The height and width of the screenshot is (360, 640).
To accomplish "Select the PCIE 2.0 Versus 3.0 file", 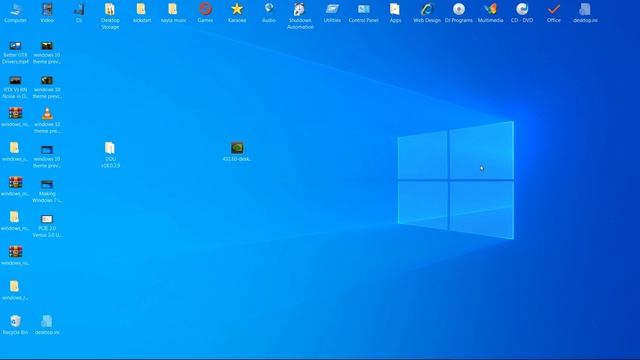I will click(47, 226).
